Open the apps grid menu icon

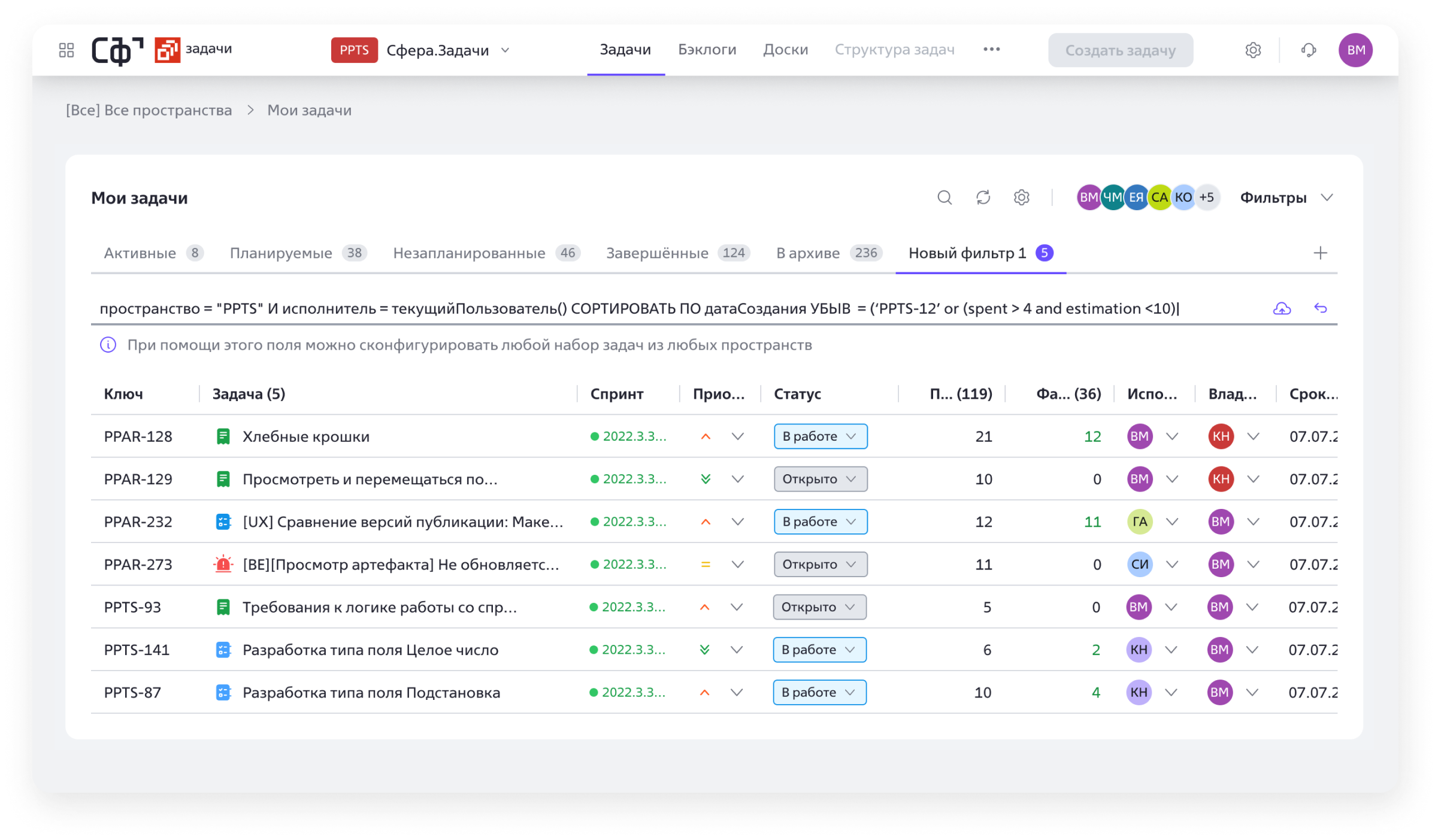[66, 50]
